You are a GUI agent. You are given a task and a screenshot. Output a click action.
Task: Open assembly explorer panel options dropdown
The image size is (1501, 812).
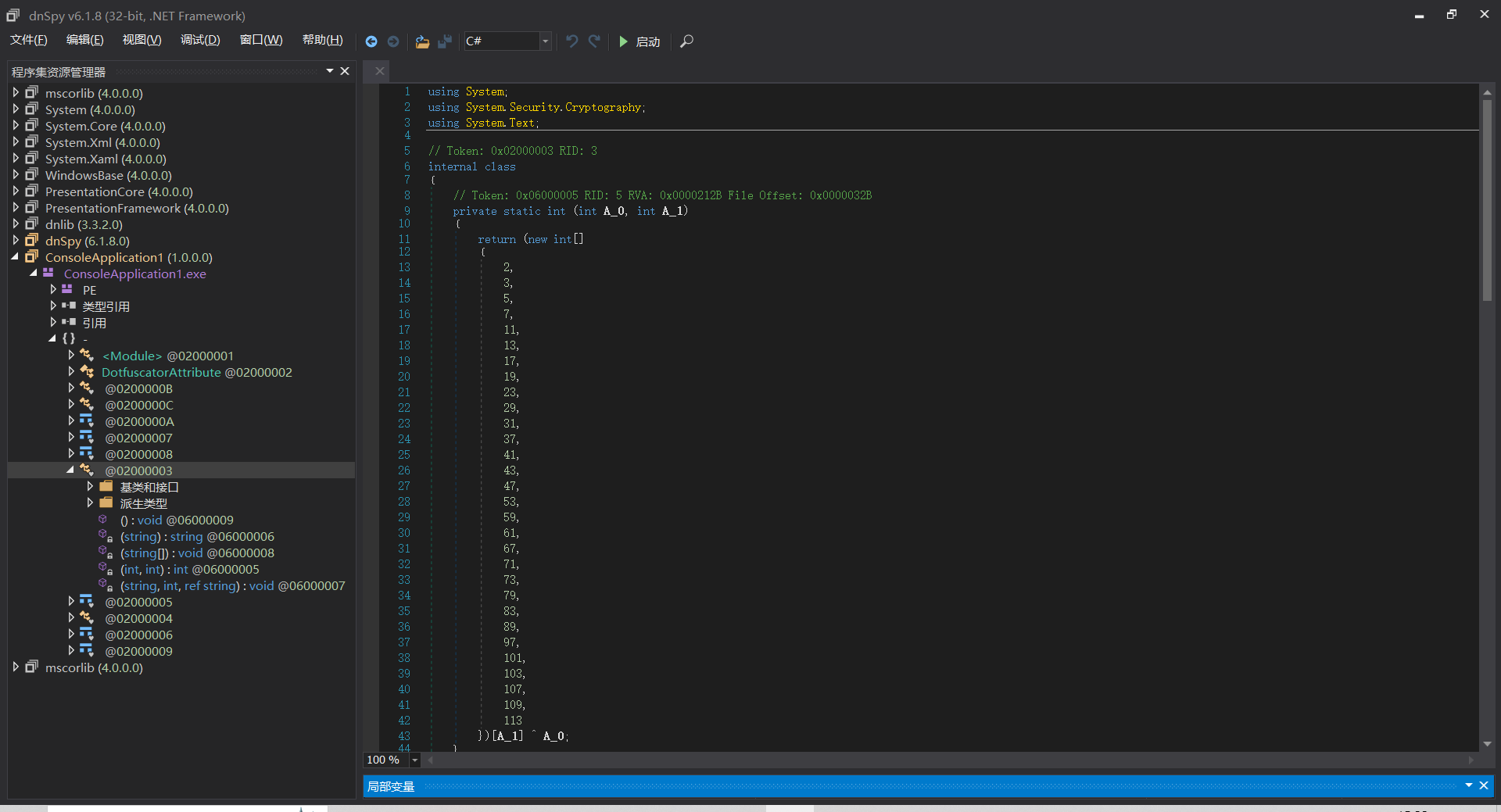(330, 71)
